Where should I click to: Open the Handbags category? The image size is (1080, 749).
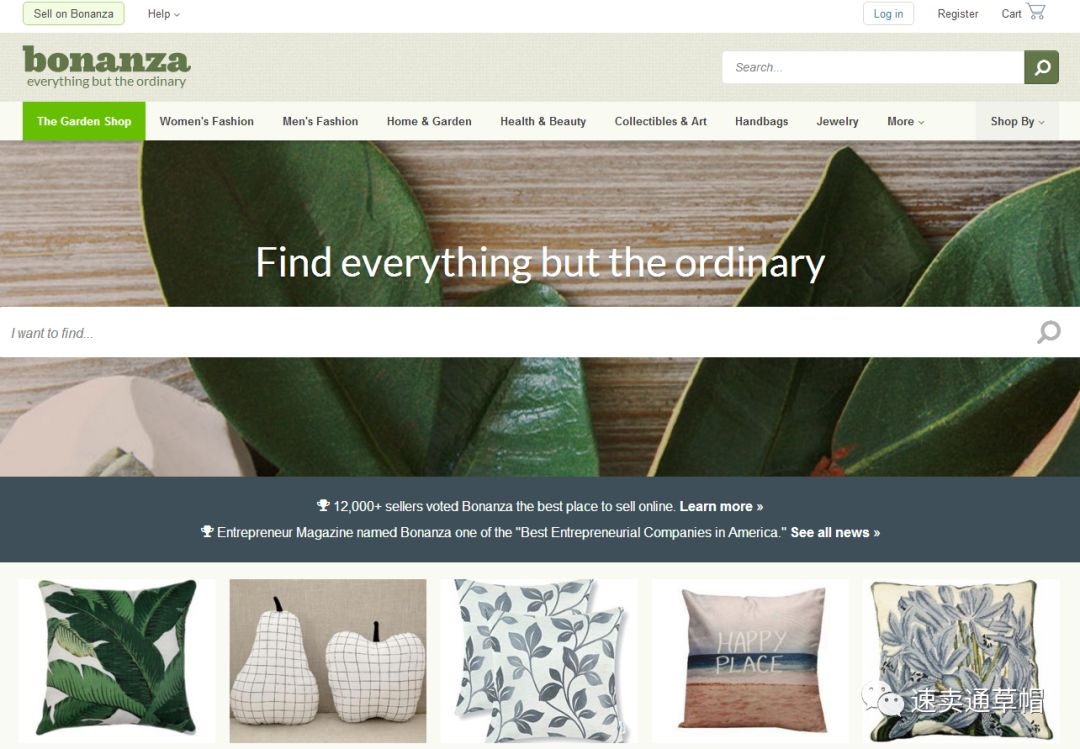click(x=761, y=121)
